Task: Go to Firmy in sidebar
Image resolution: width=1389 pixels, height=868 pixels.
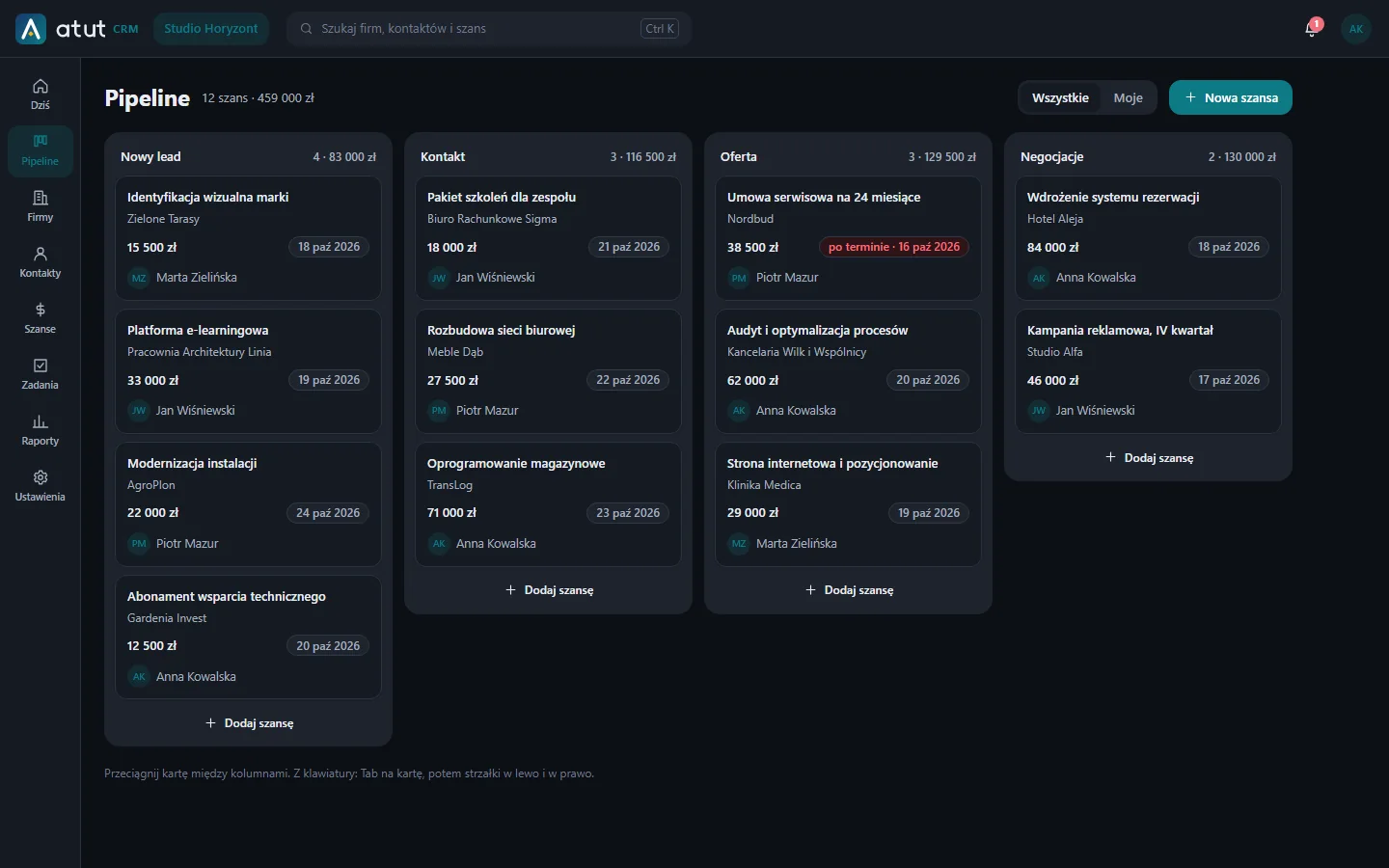Action: click(x=40, y=206)
